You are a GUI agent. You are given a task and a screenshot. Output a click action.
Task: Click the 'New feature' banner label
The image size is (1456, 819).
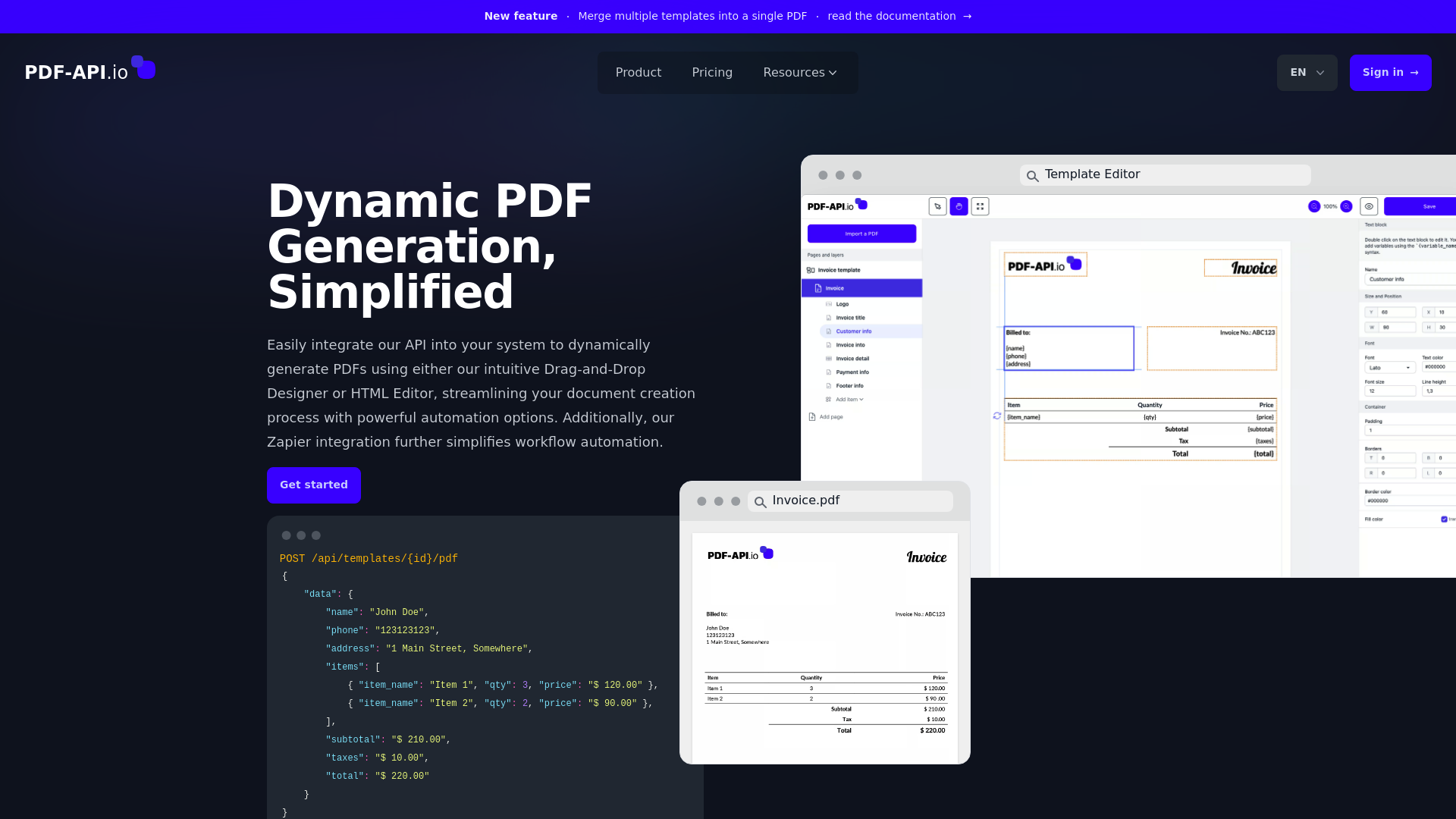click(521, 16)
